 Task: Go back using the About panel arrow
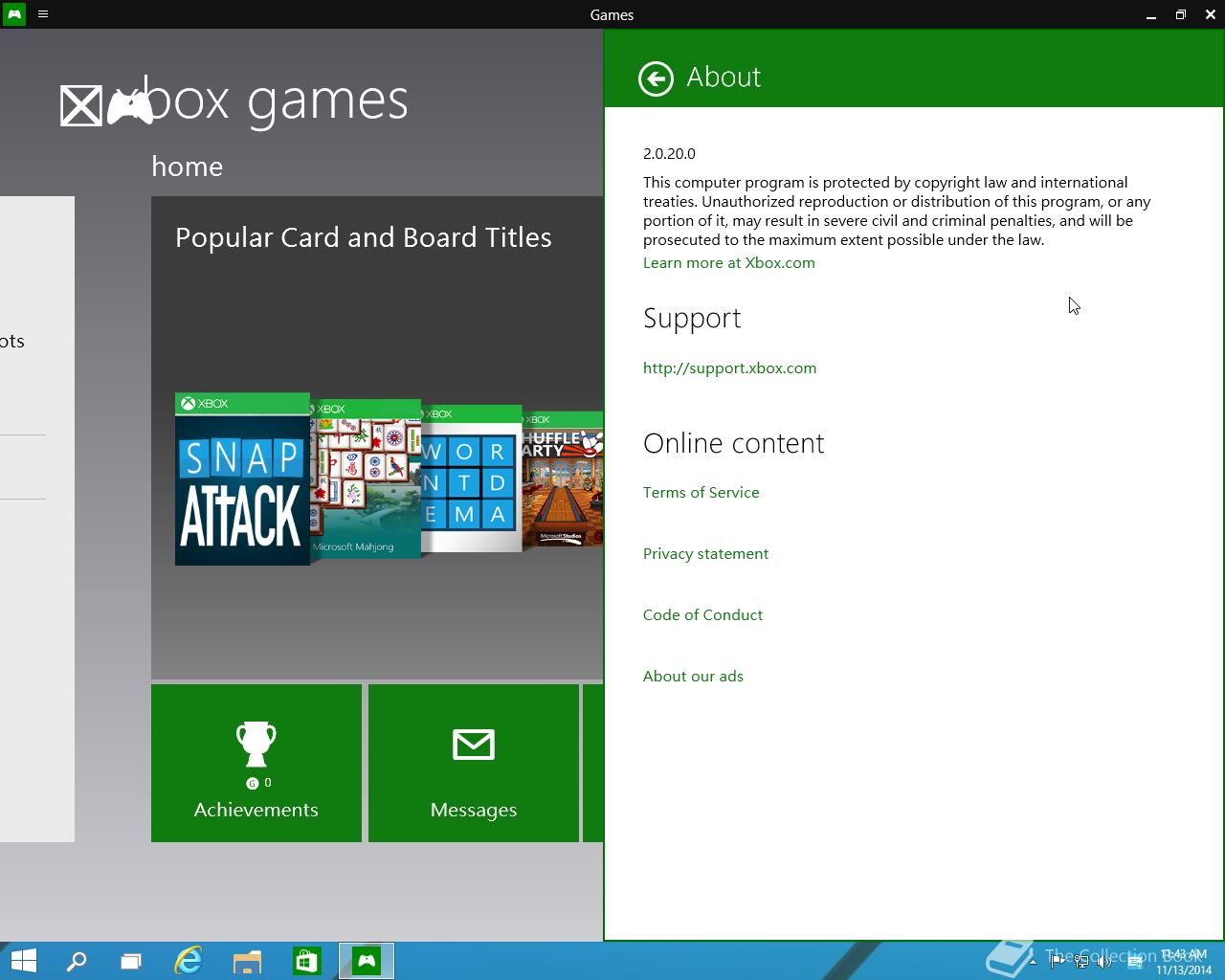click(x=656, y=78)
